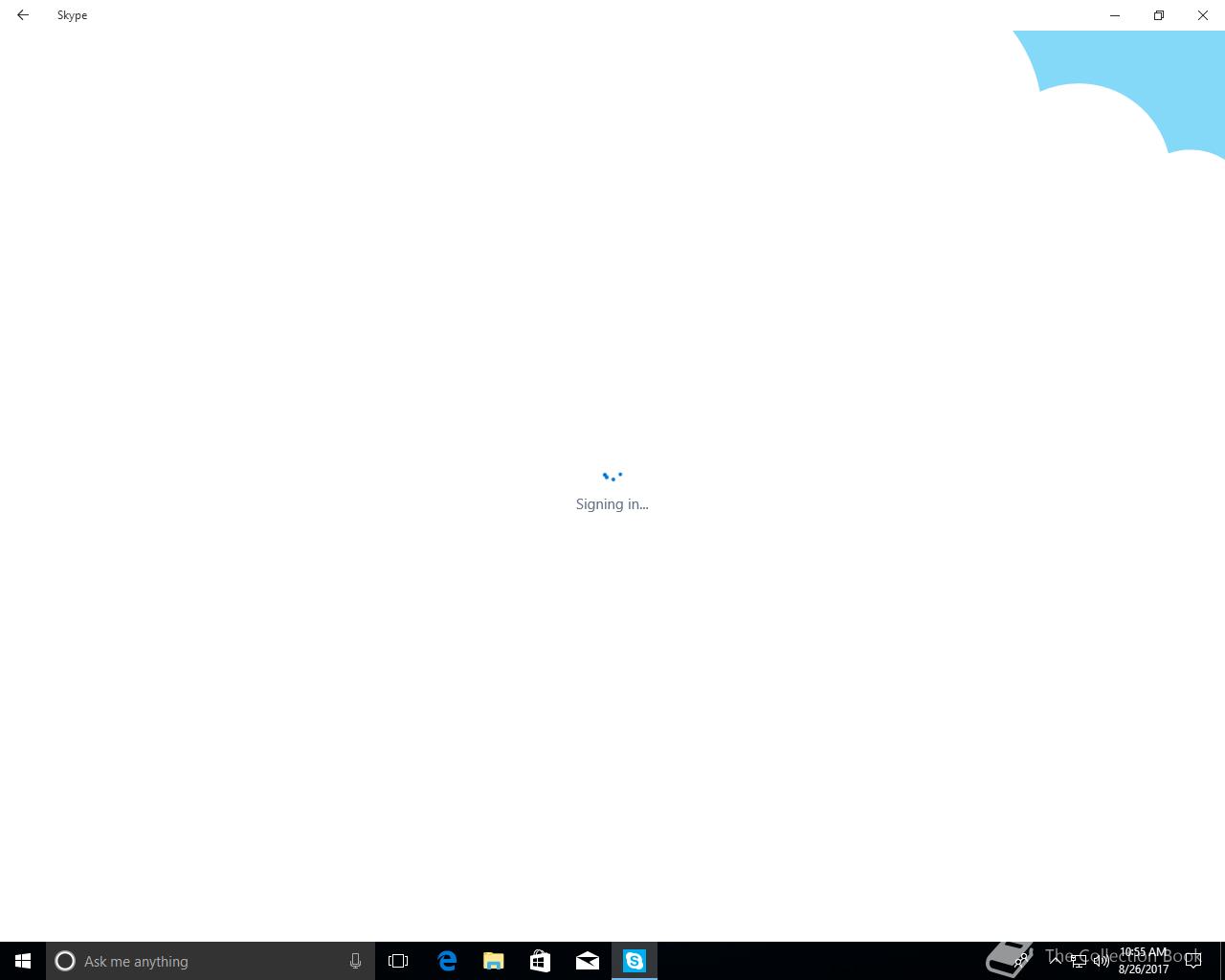Open the clock showing 10:55 AM

click(x=1144, y=961)
